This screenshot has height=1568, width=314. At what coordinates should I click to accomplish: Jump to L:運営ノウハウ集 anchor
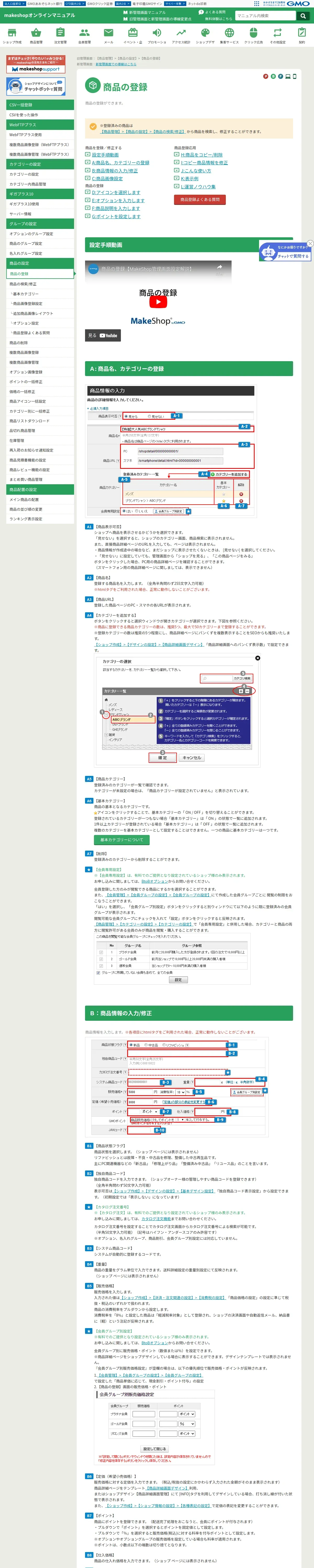click(x=198, y=187)
